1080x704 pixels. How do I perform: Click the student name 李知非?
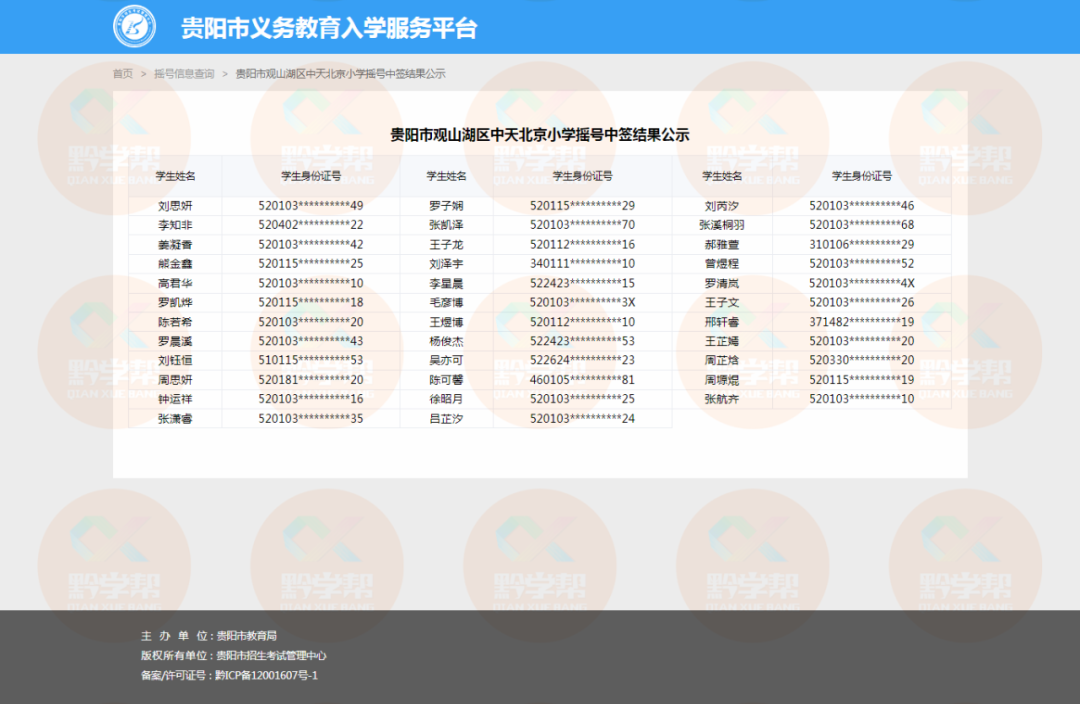click(x=175, y=225)
